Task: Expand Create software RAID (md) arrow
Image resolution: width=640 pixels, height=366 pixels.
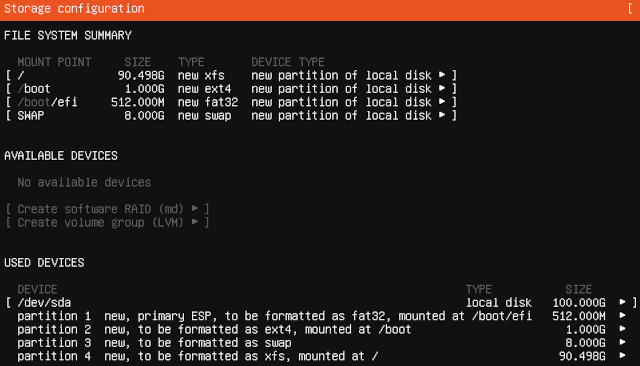Action: tap(195, 209)
